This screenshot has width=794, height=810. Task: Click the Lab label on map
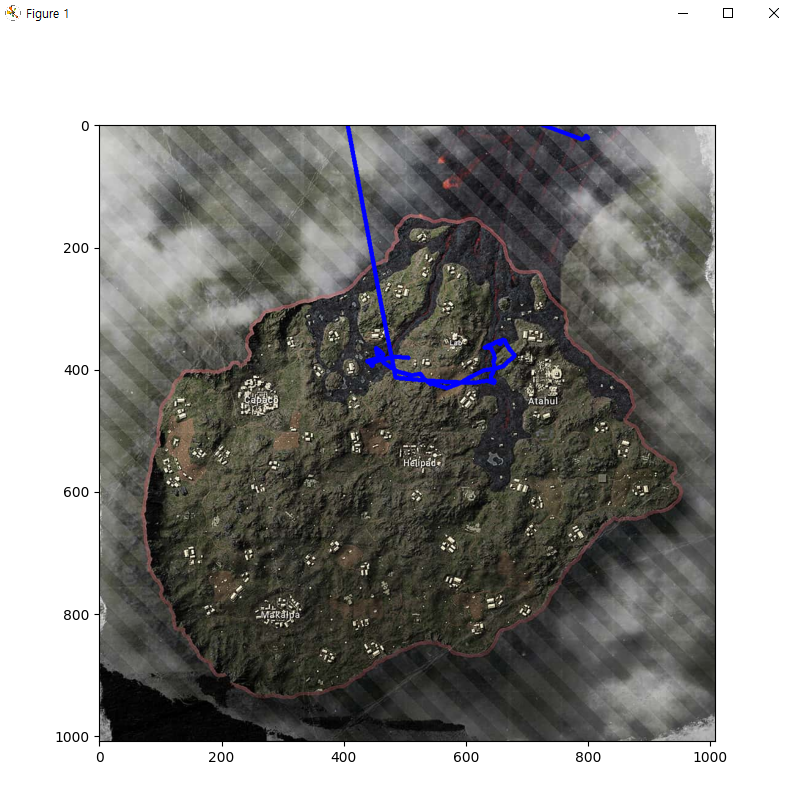[x=456, y=342]
